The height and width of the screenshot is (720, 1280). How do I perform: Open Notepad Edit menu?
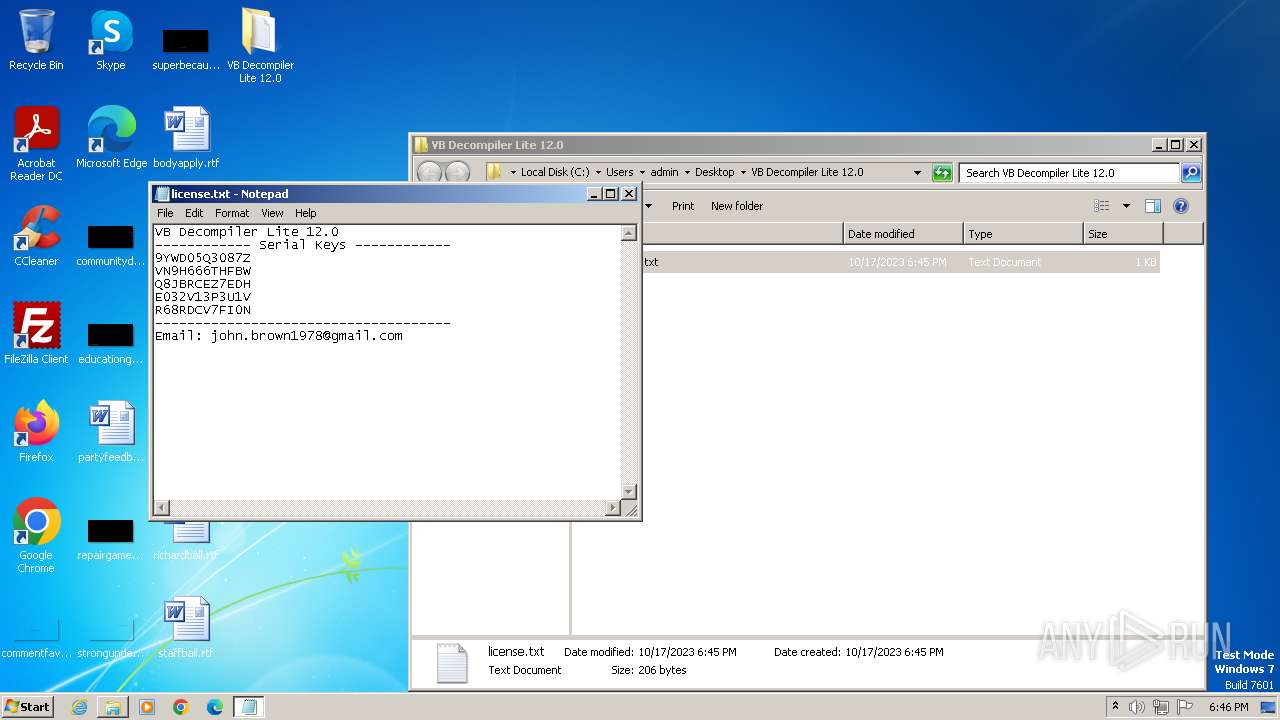point(194,213)
